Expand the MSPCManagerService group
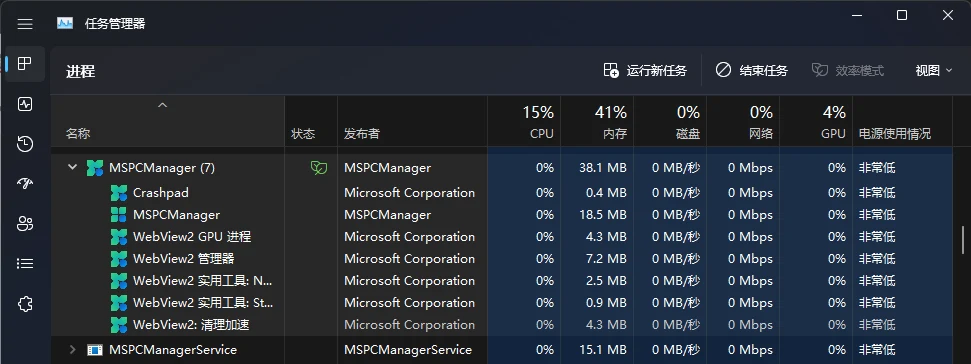The height and width of the screenshot is (364, 971). point(72,350)
